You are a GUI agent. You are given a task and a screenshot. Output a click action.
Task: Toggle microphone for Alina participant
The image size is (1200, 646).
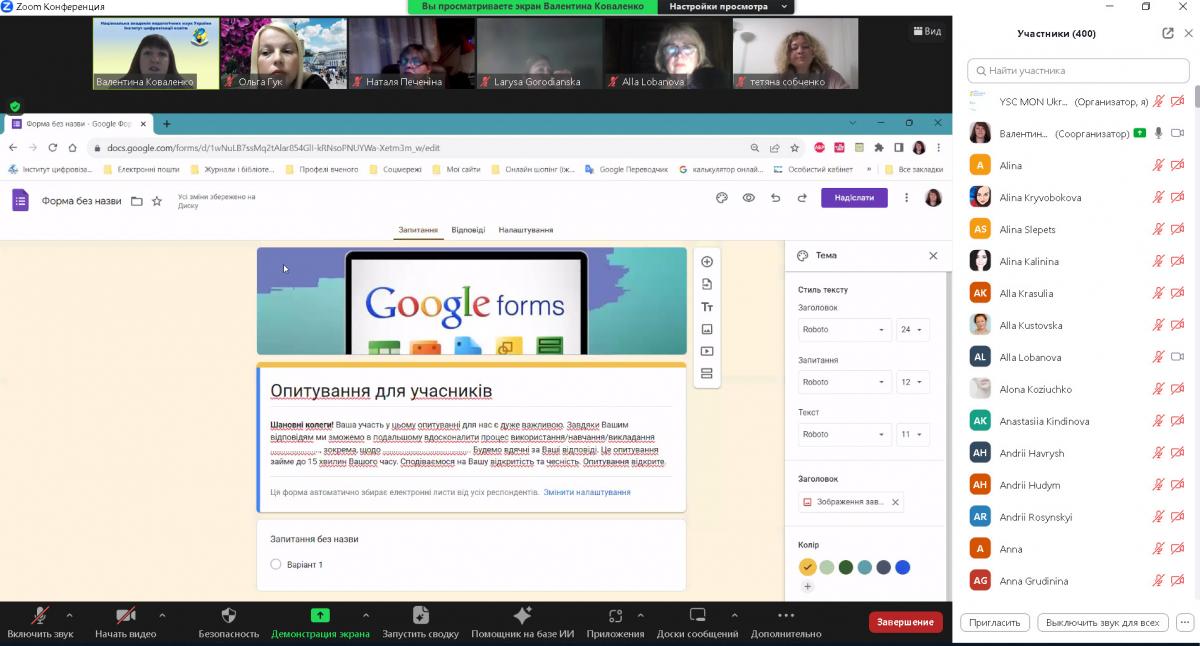click(x=1159, y=165)
